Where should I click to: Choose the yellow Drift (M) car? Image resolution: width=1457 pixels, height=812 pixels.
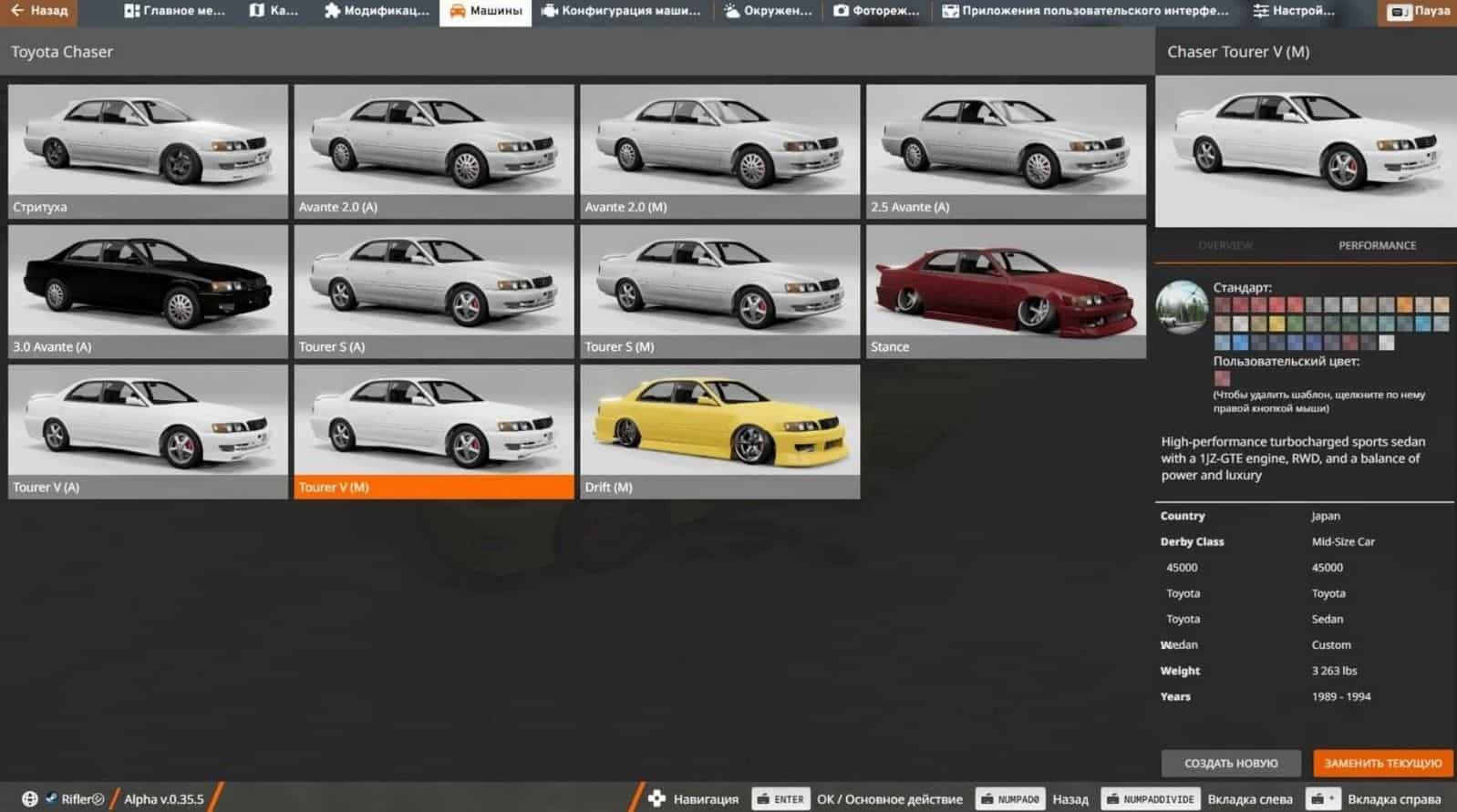tap(719, 432)
